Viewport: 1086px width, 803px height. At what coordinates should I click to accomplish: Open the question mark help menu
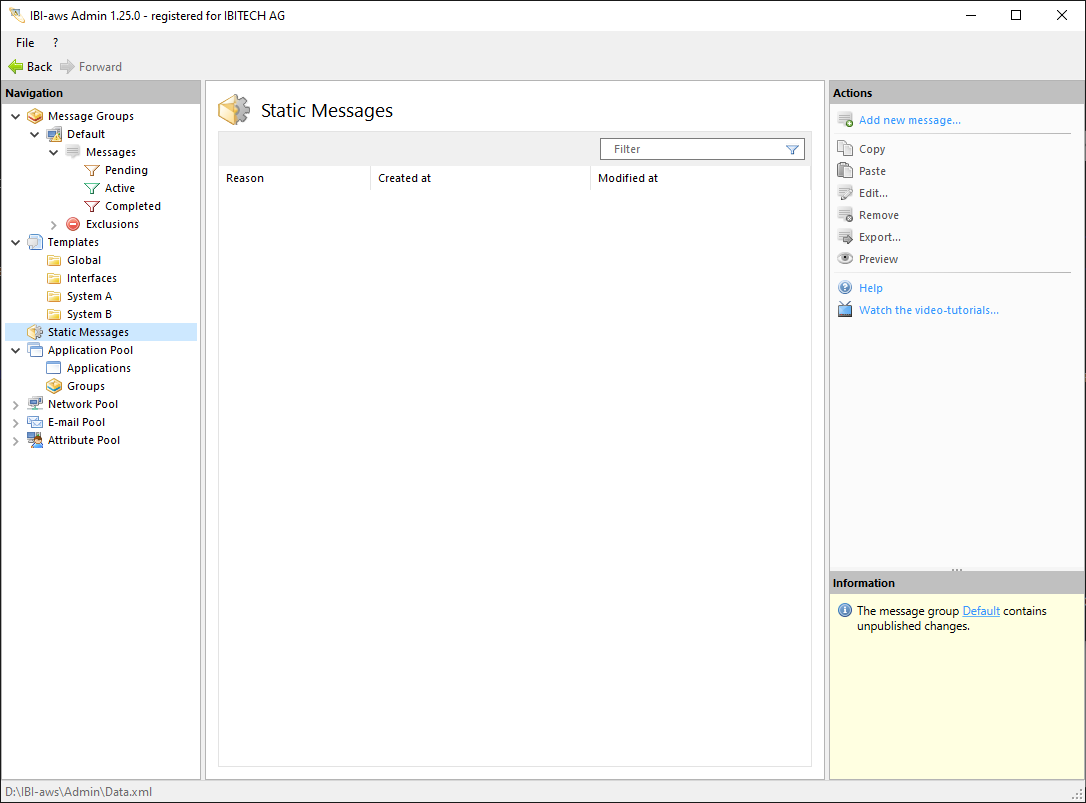click(55, 43)
